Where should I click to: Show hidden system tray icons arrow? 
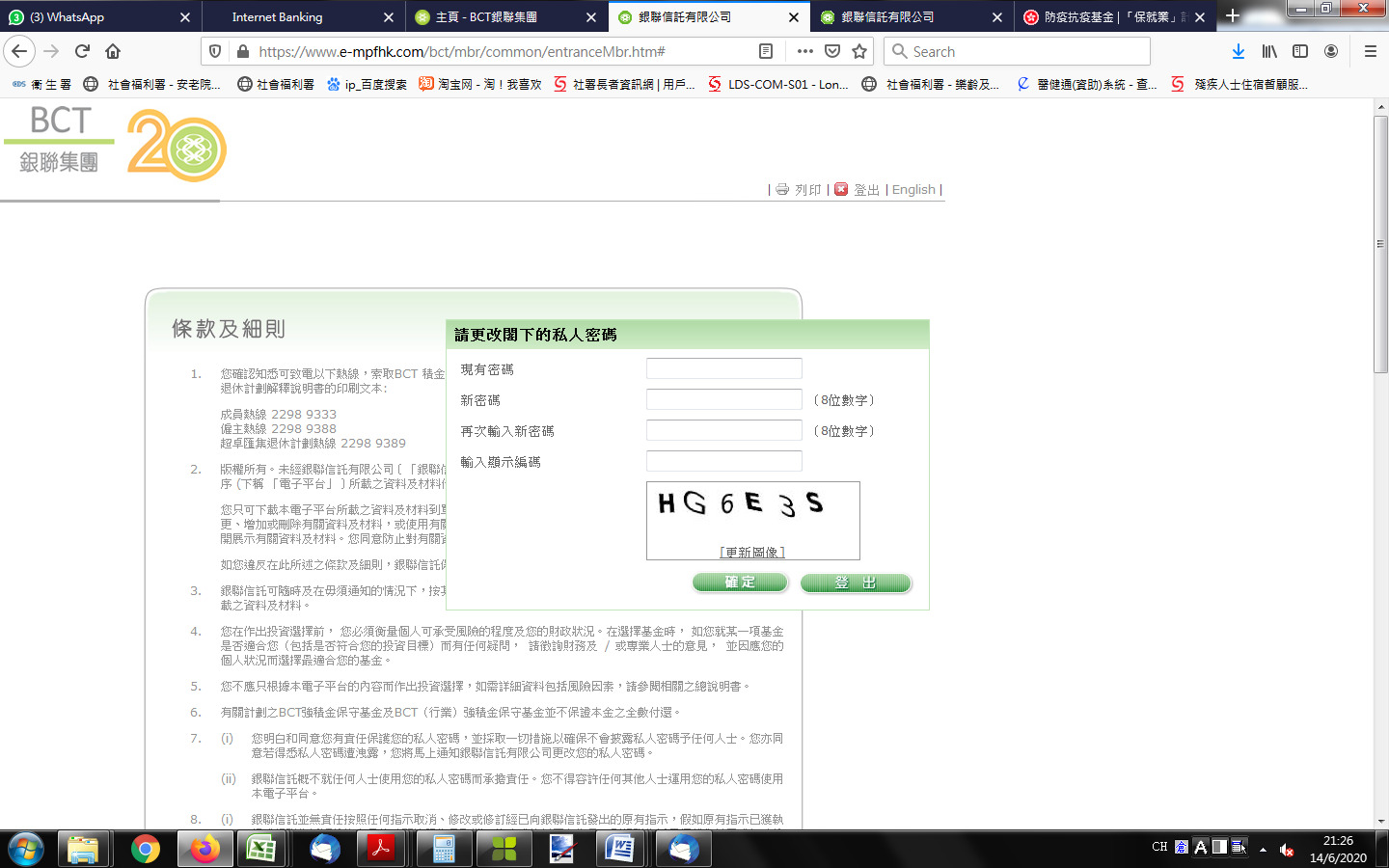click(x=1263, y=849)
